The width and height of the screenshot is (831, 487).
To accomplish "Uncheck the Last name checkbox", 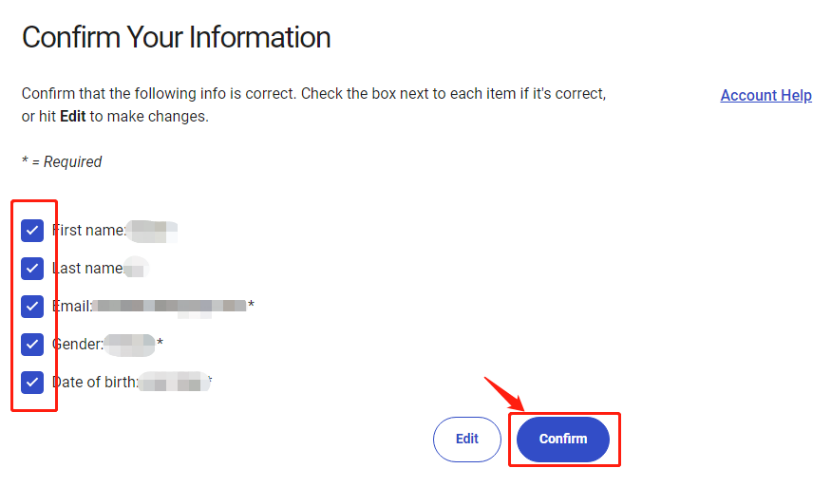I will pos(32,268).
